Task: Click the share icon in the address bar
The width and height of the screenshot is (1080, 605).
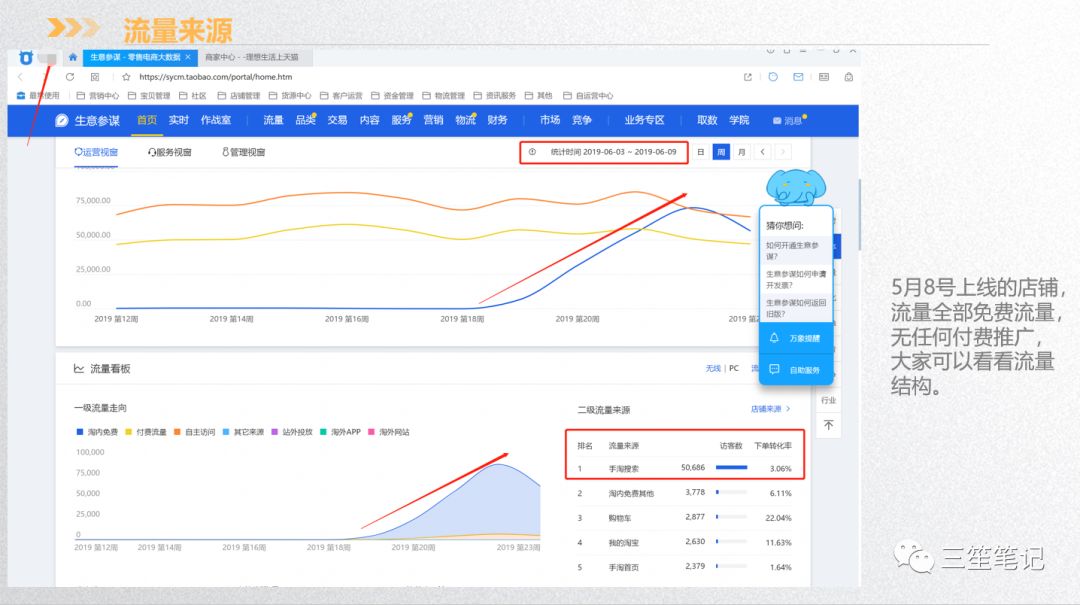Action: point(748,76)
